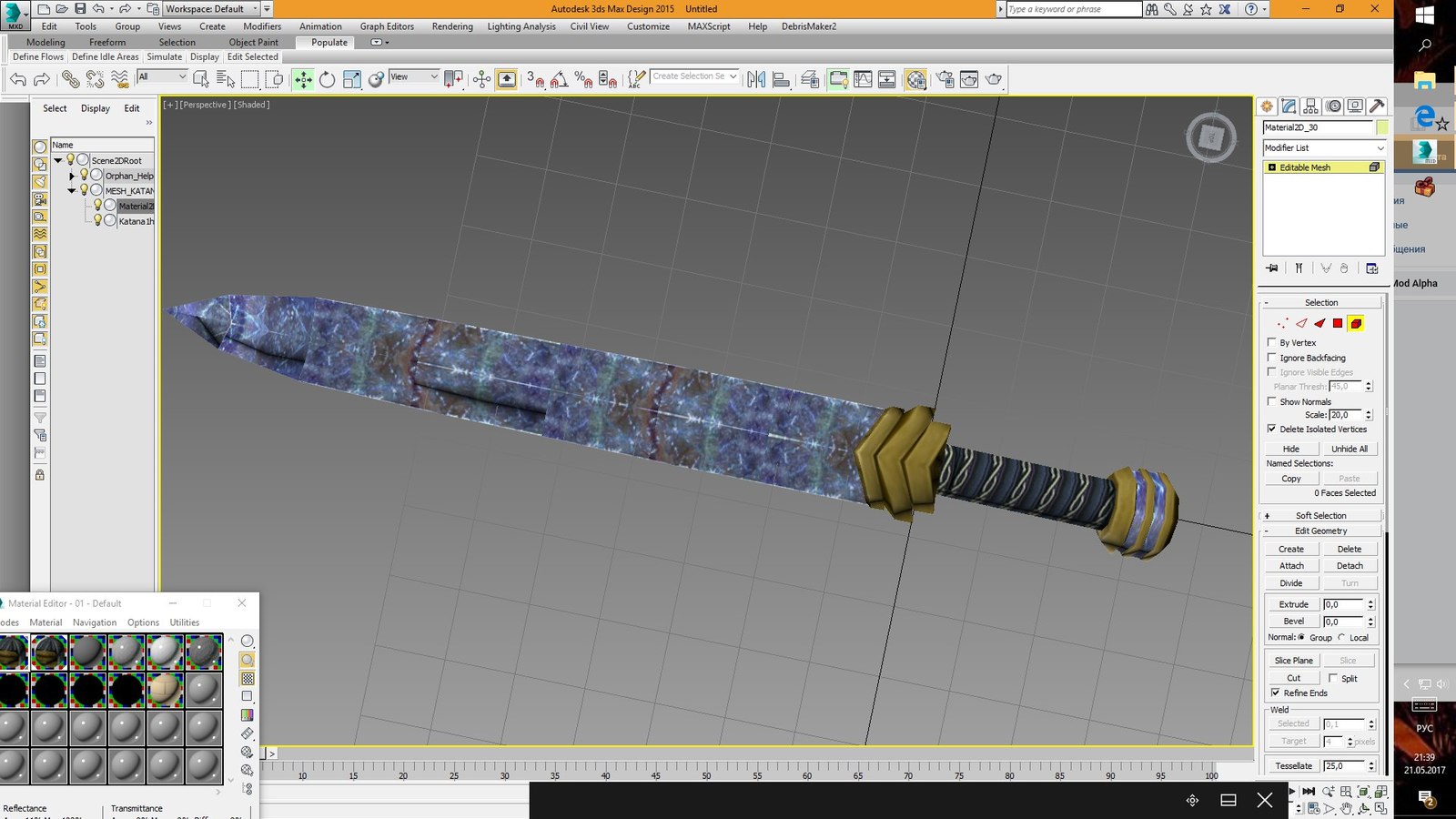Open the selection filter All dropdown
Viewport: 1456px width, 819px height.
point(162,76)
